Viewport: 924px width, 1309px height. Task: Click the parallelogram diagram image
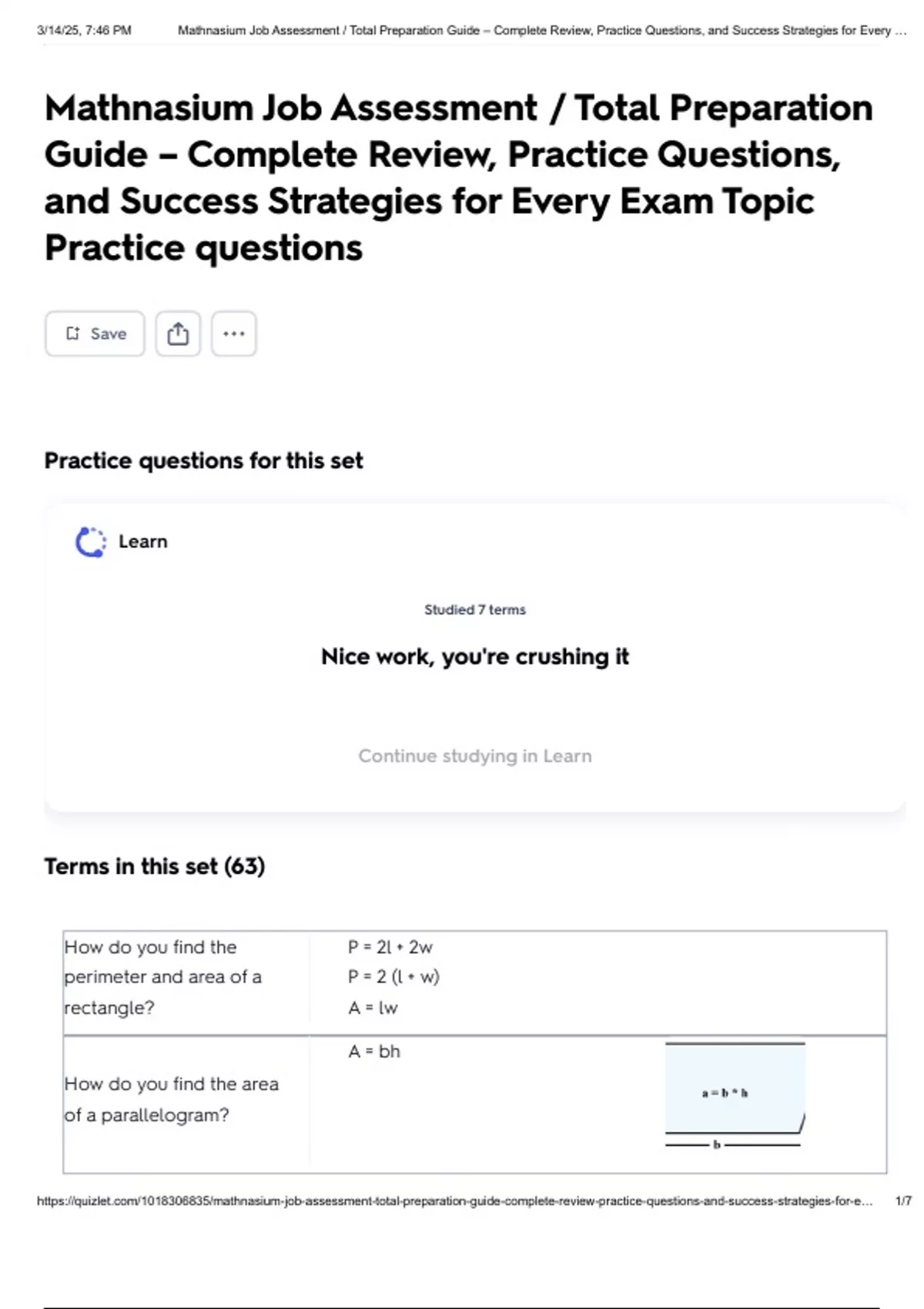(735, 1095)
